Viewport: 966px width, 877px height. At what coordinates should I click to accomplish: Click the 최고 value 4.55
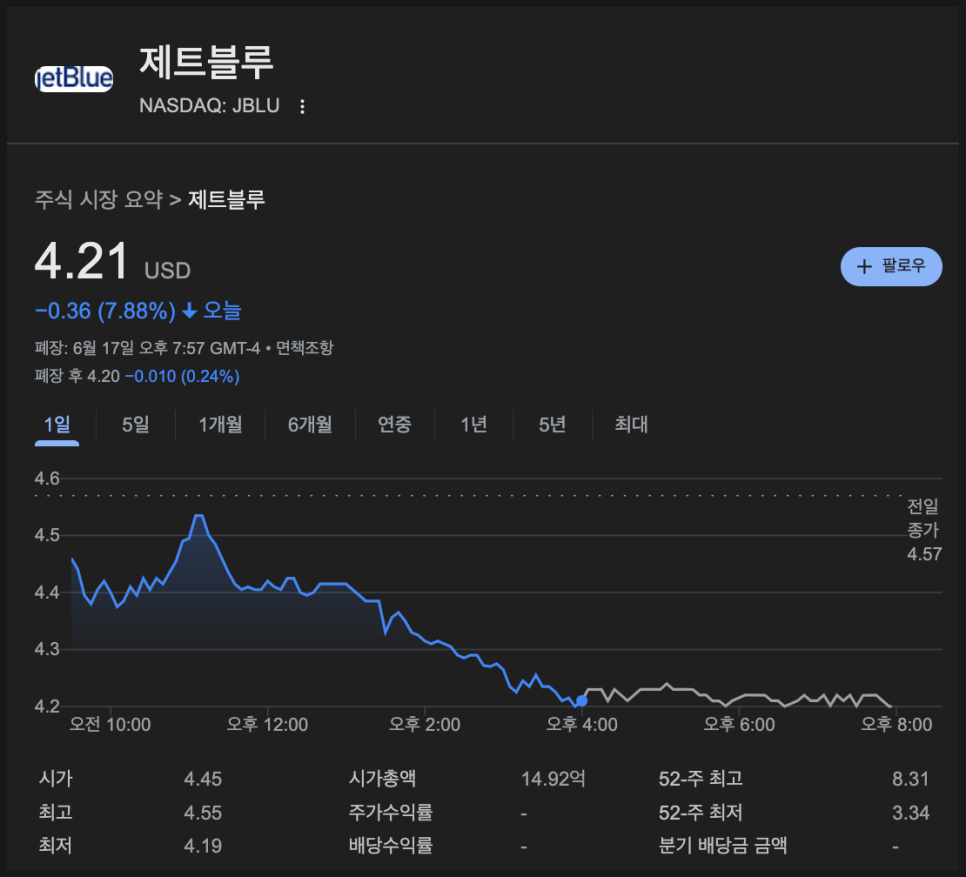[x=203, y=813]
